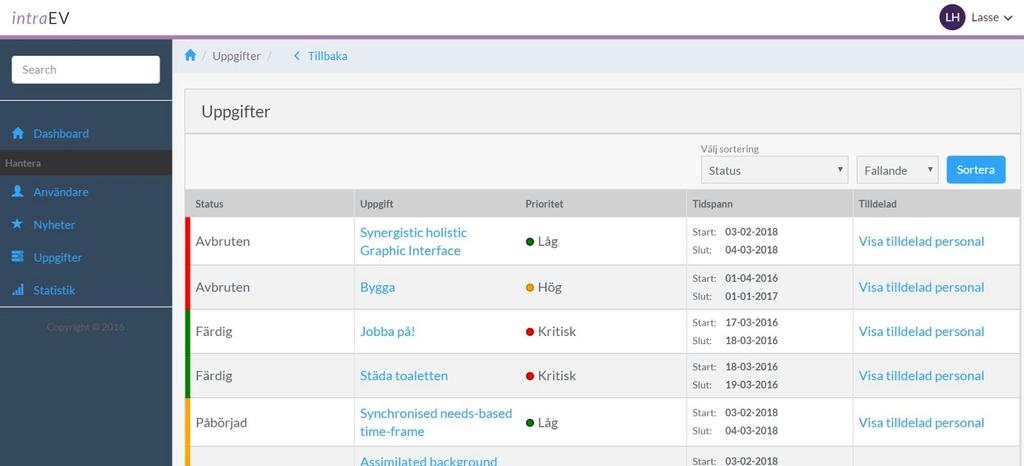
Task: Click start date 01-04-2016
Action: pyautogui.click(x=751, y=279)
